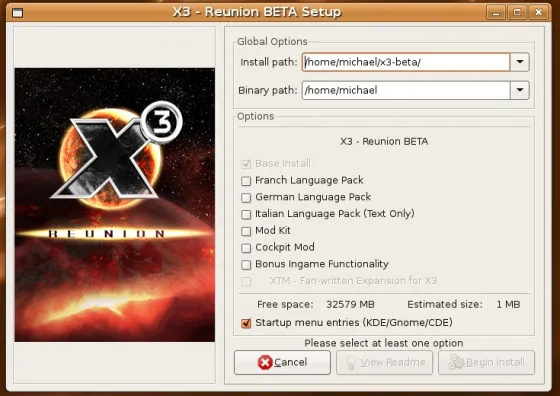Click the gears icon on Begin Install
This screenshot has width=560, height=396.
457,362
